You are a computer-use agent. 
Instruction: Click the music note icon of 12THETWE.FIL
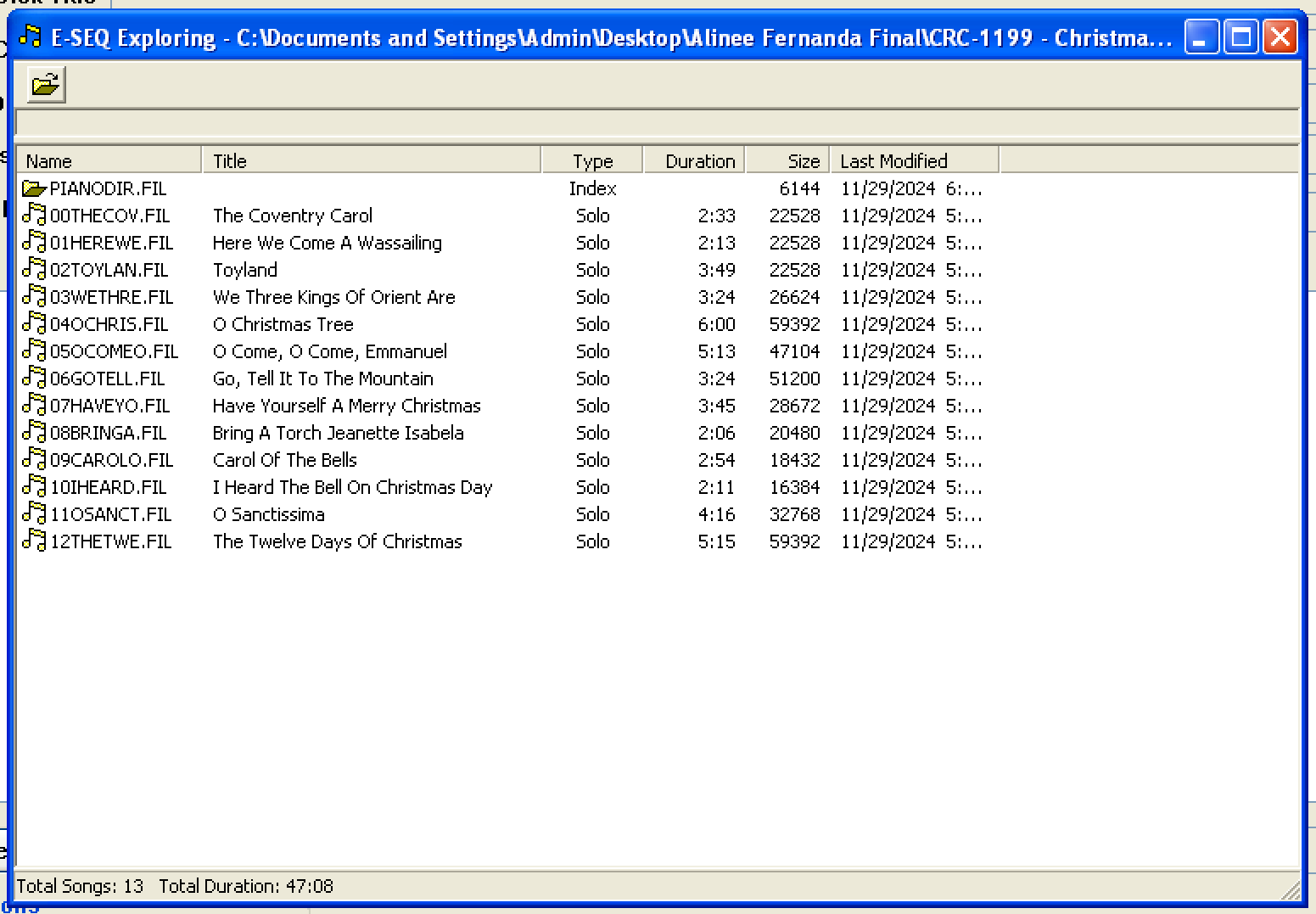[34, 541]
